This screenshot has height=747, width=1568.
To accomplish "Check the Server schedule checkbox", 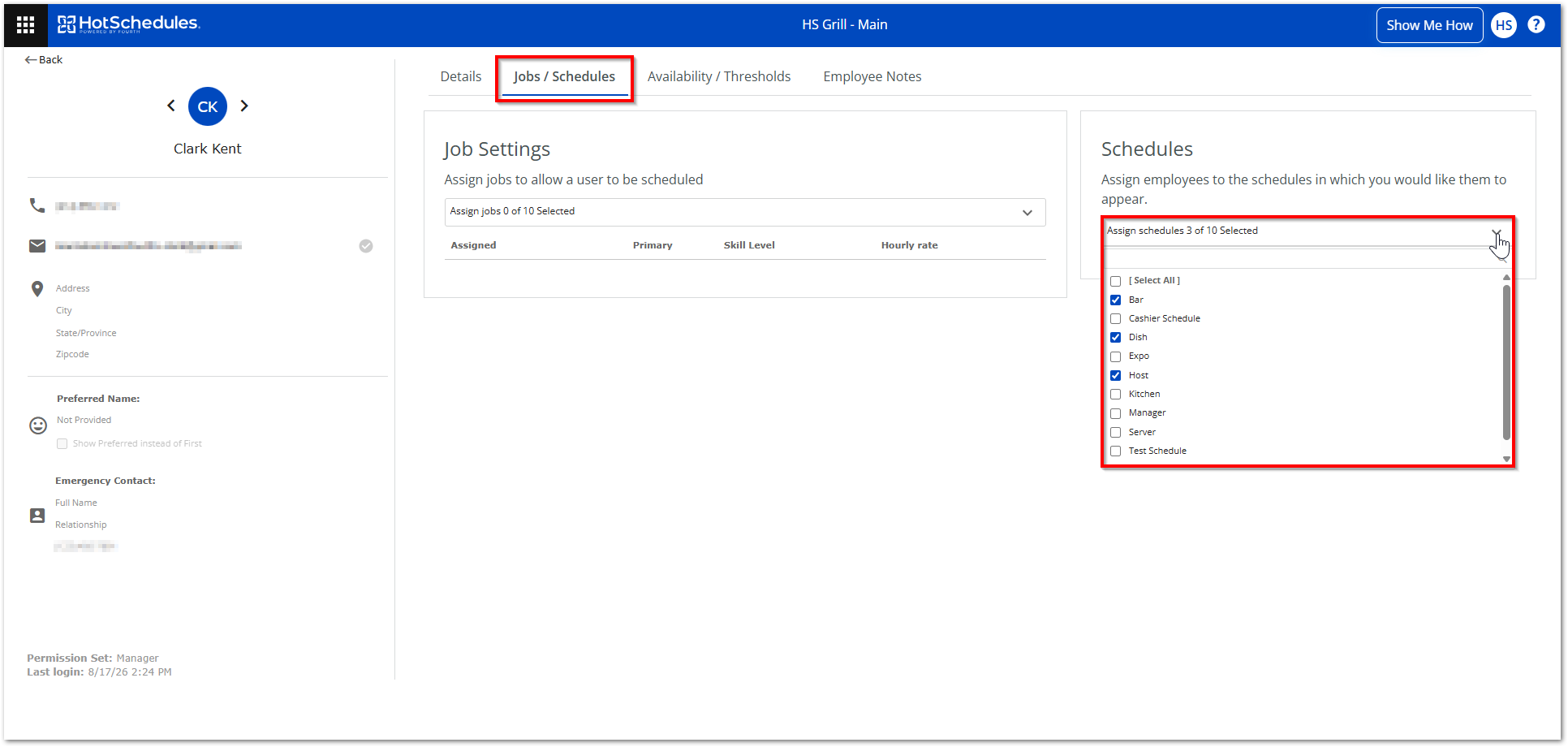I will (x=1116, y=432).
